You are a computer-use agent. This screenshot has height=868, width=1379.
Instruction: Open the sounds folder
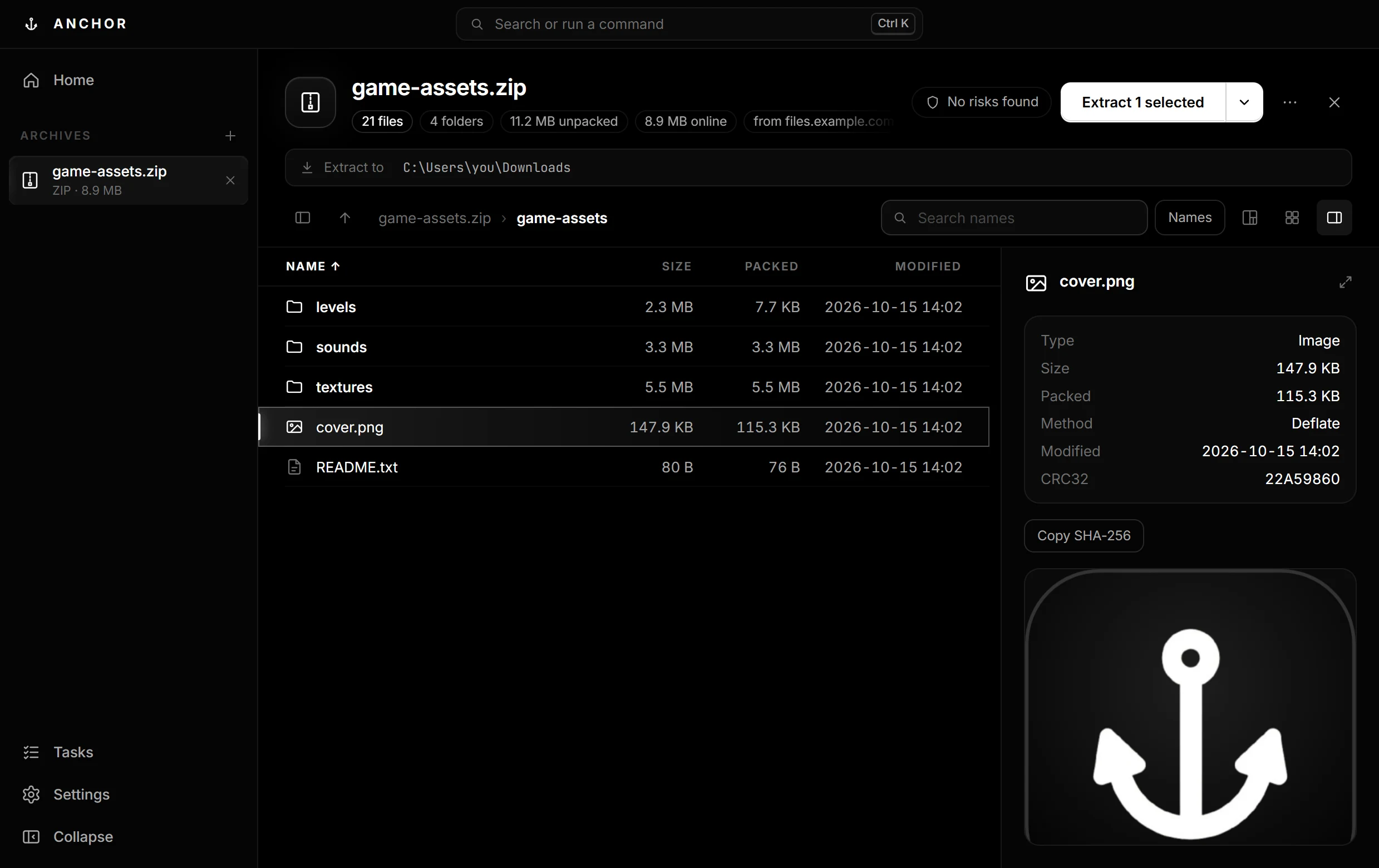tap(624, 347)
